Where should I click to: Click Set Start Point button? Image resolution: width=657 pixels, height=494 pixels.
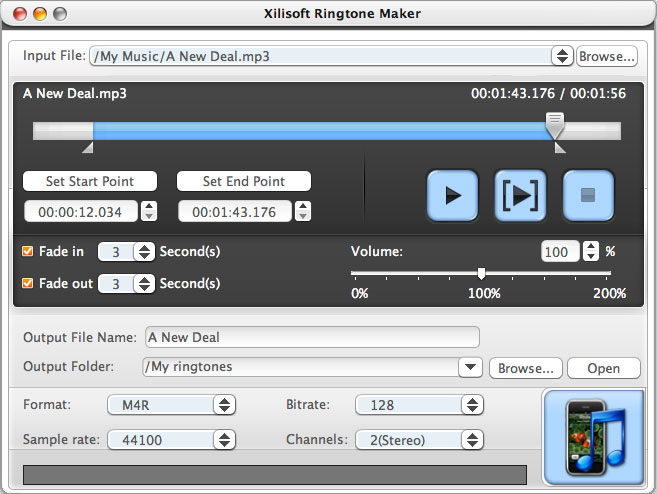[x=91, y=181]
